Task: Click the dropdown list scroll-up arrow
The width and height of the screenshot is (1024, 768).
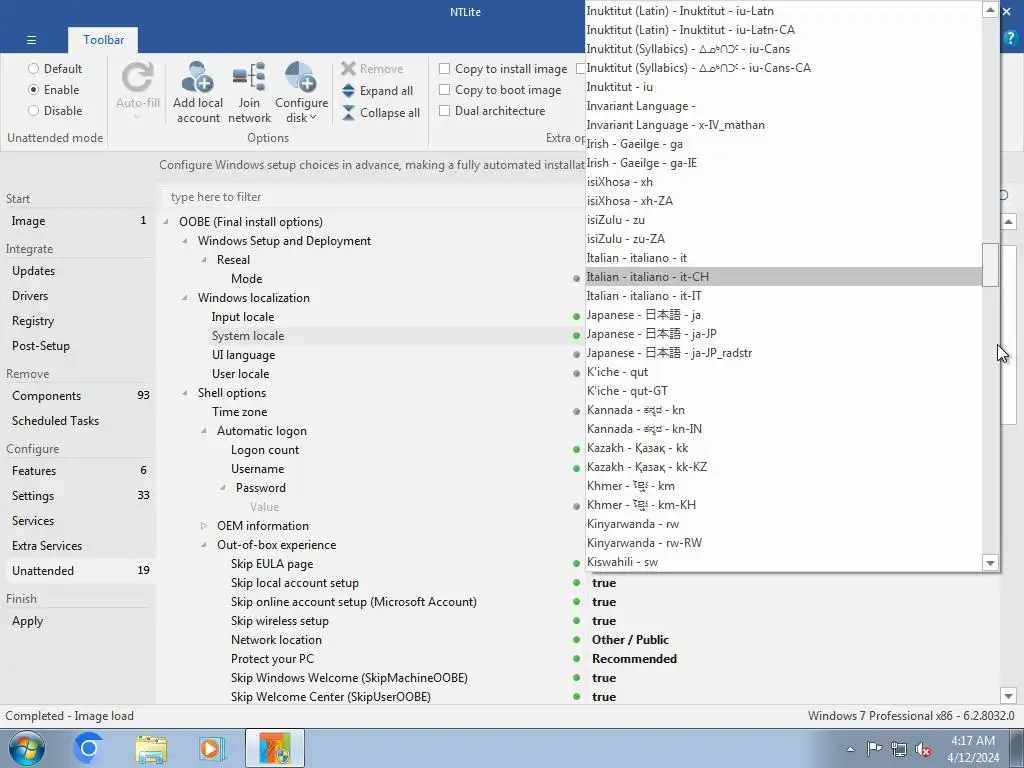Action: [x=990, y=10]
